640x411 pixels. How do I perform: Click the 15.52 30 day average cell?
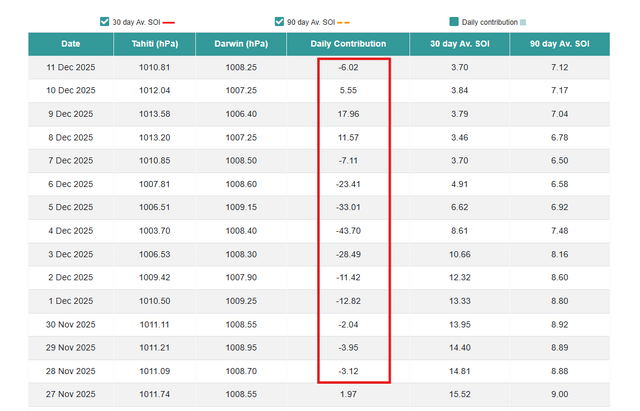(459, 395)
